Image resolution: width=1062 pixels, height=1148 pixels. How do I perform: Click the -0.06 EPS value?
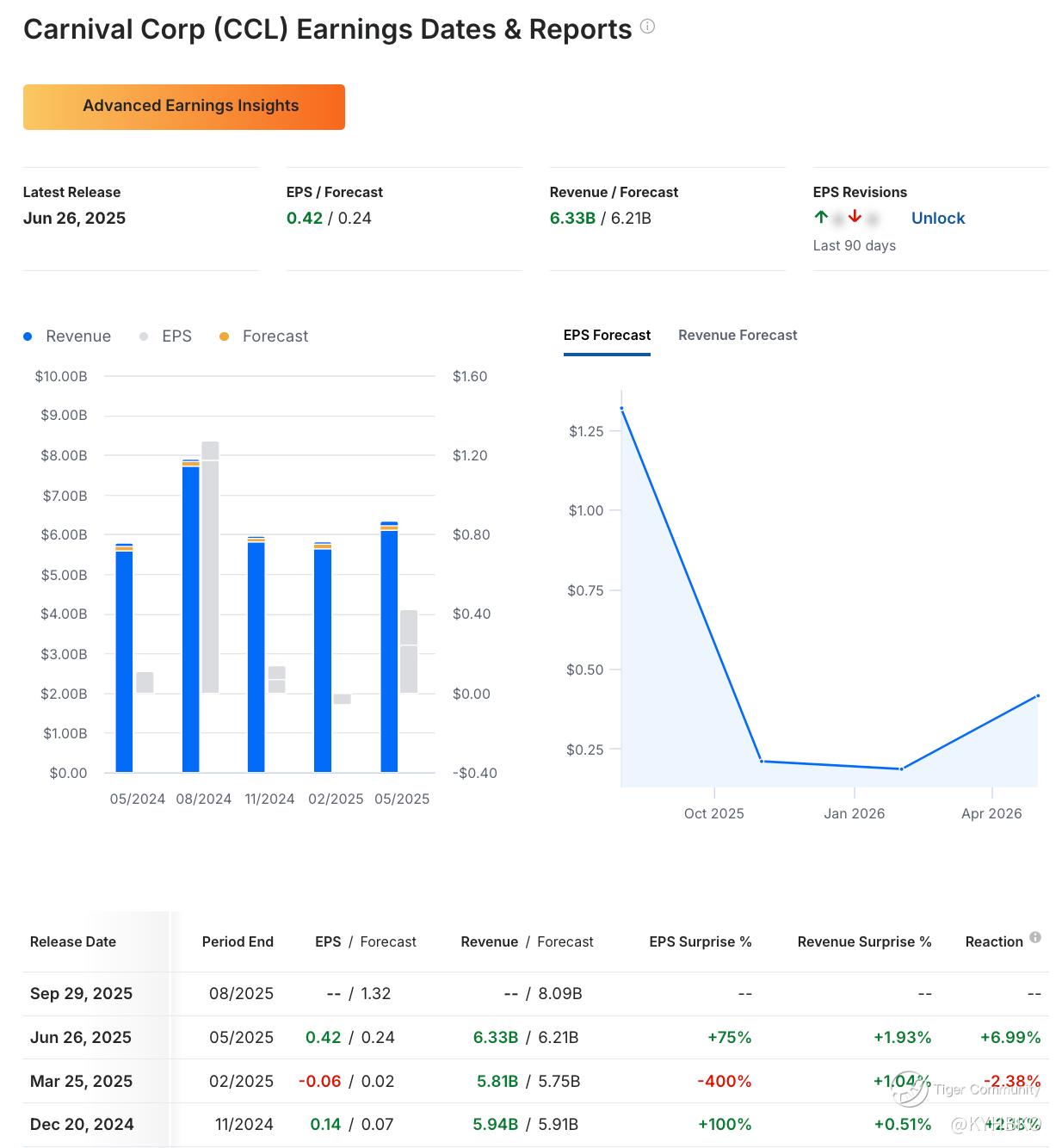319,1082
